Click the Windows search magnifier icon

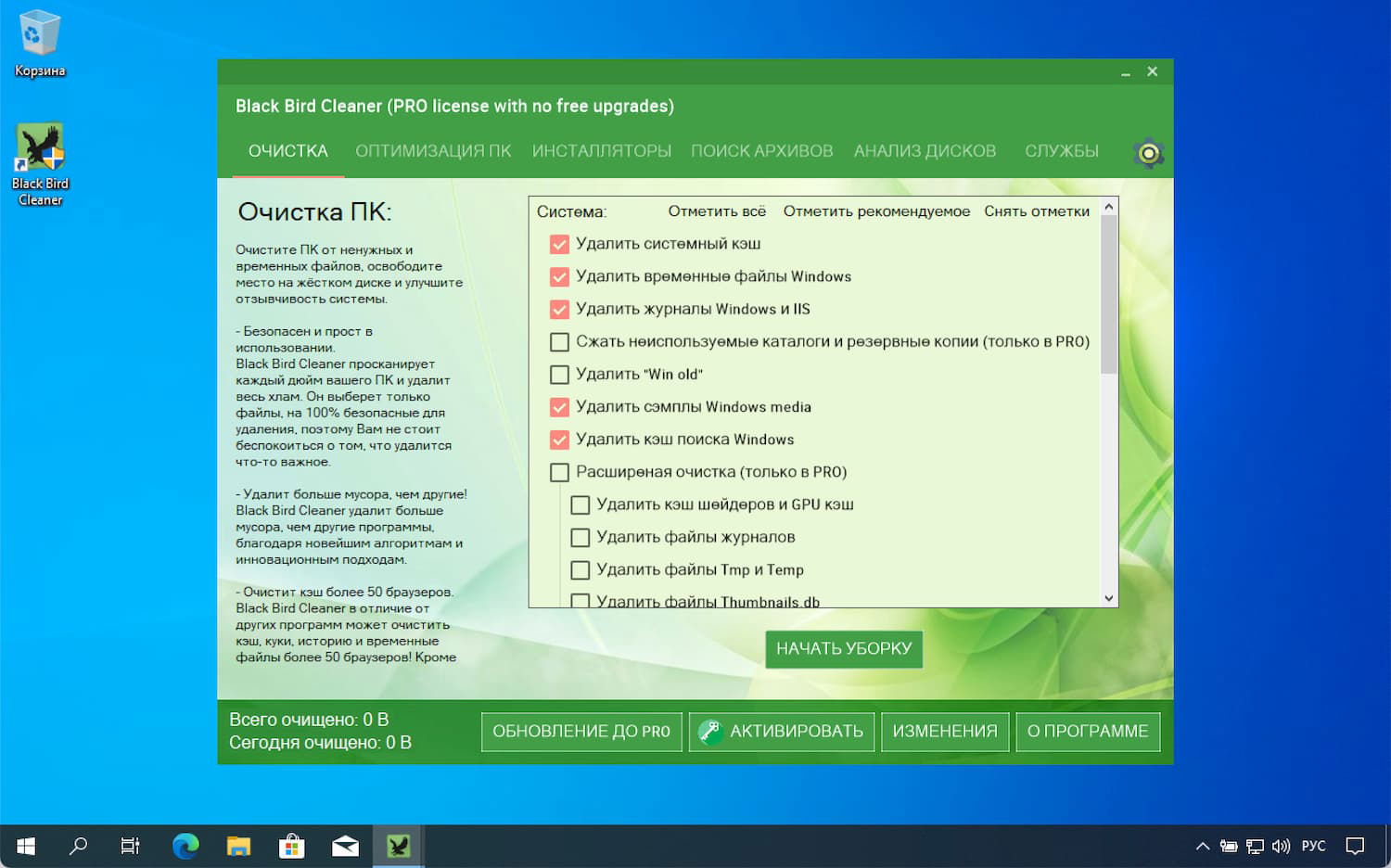point(79,846)
